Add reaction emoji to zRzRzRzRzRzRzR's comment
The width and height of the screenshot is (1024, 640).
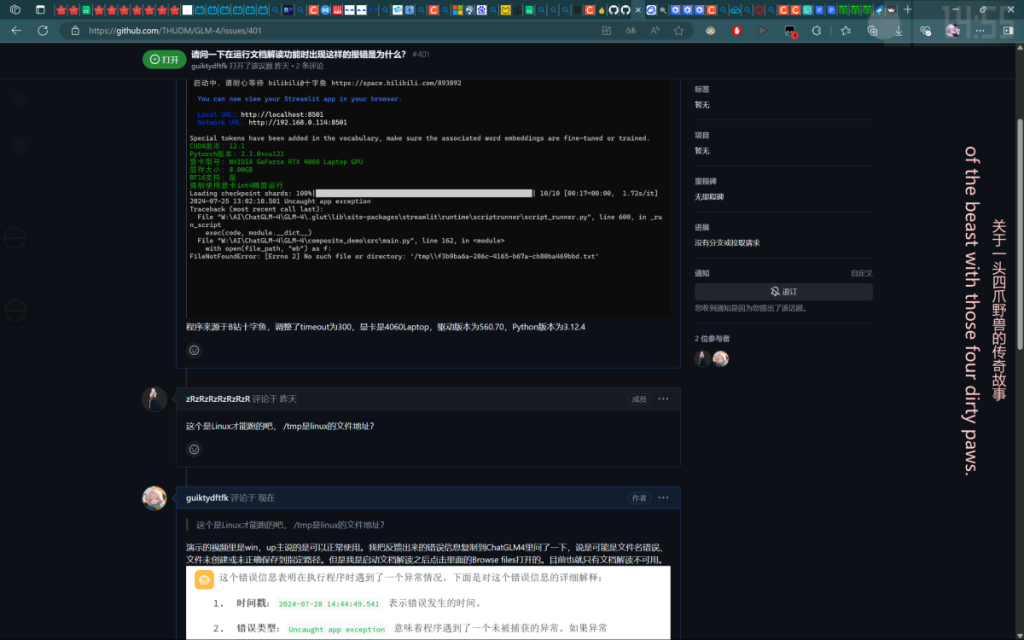[x=194, y=450]
